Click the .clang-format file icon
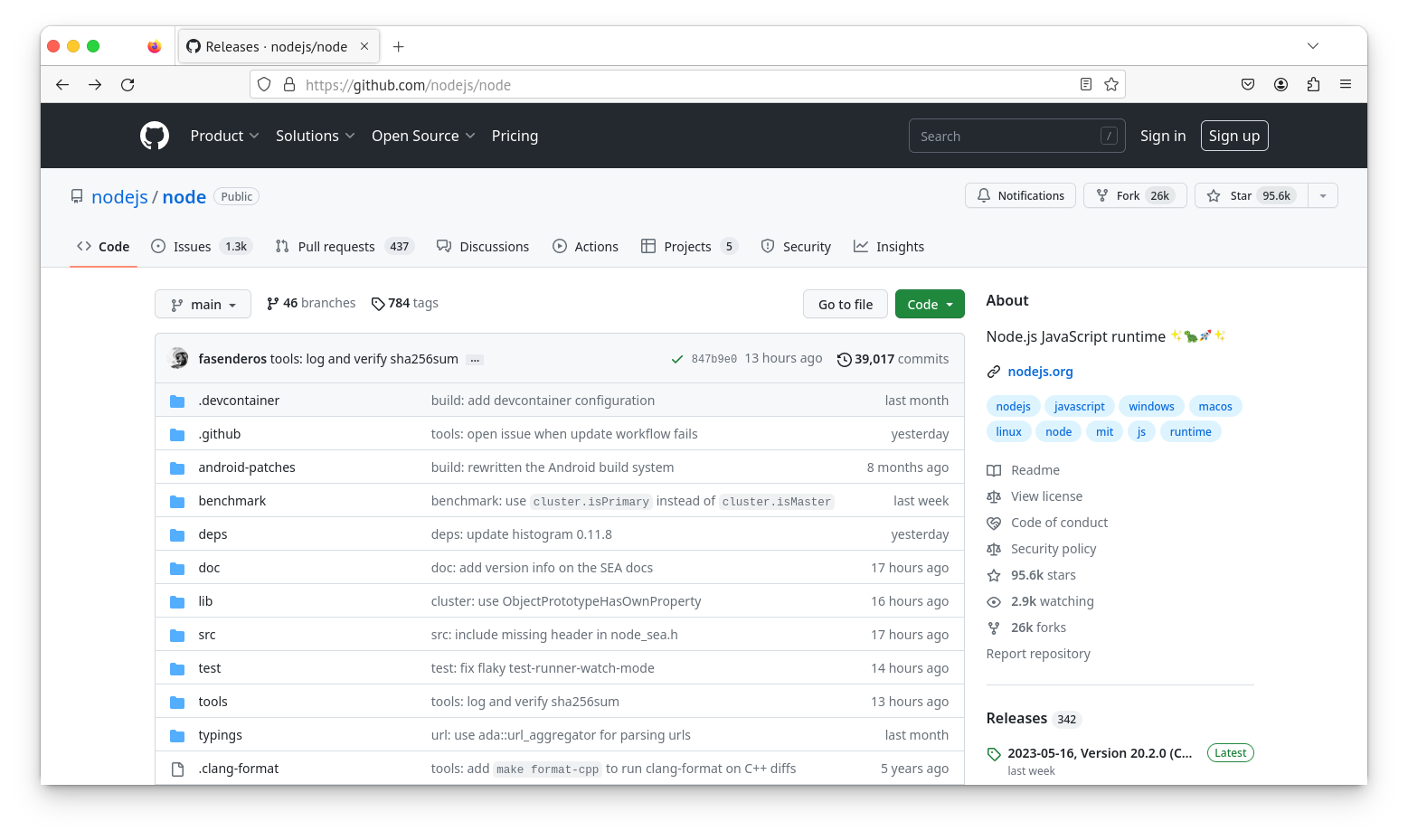Screen dimensions: 1408x840 (177, 769)
